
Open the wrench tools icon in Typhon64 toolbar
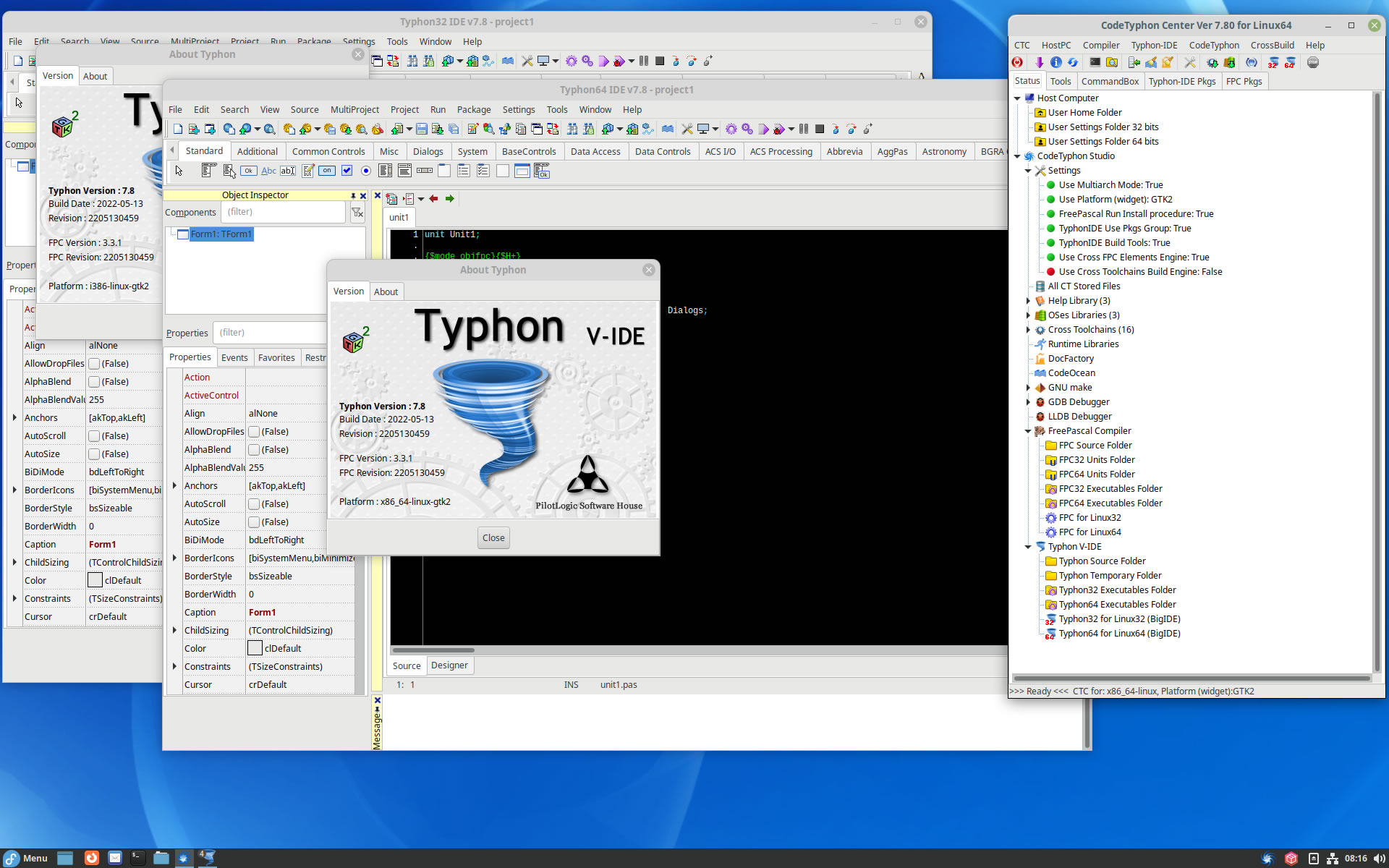tap(687, 129)
